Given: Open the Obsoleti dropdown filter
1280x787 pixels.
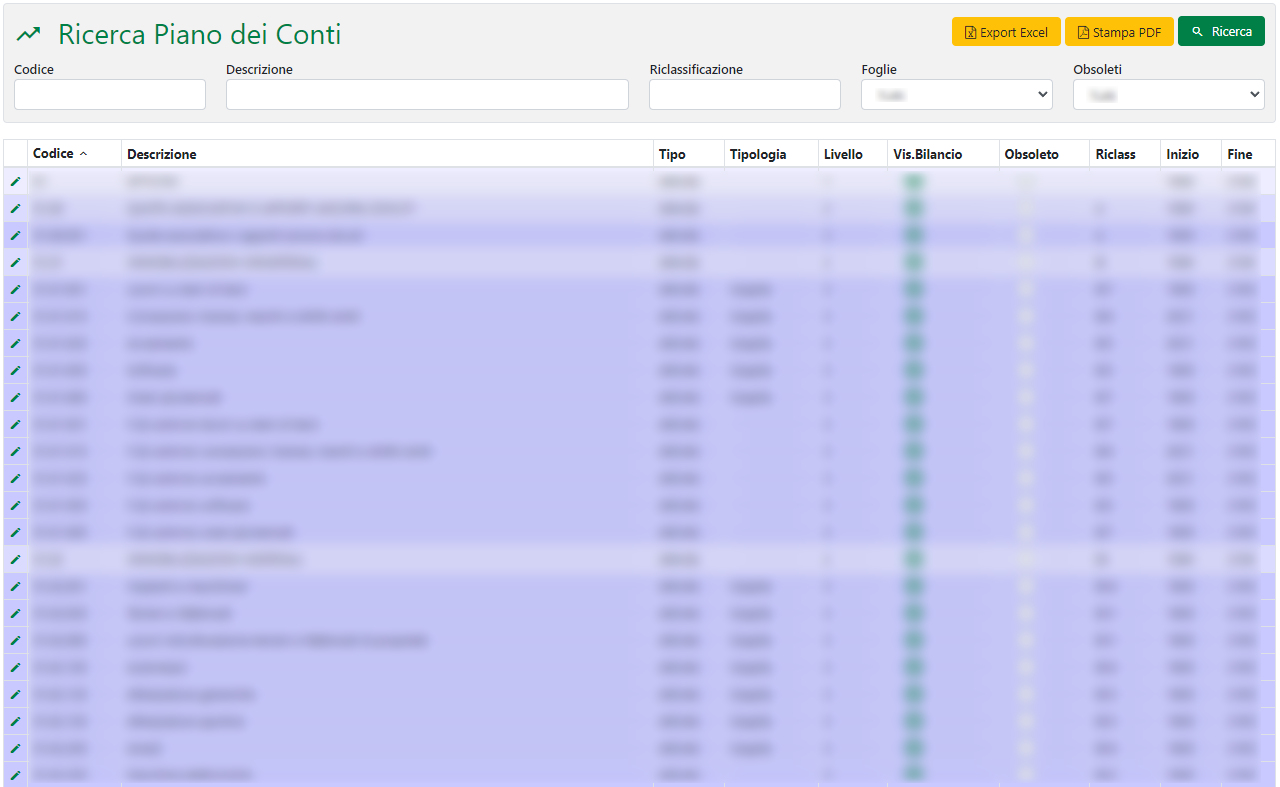Looking at the screenshot, I should click(1168, 95).
